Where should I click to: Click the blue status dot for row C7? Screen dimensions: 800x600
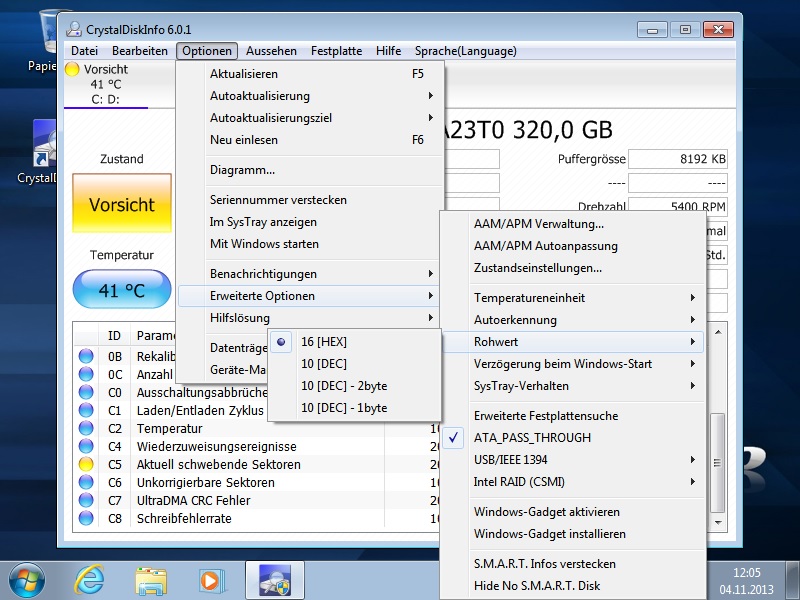[x=86, y=500]
